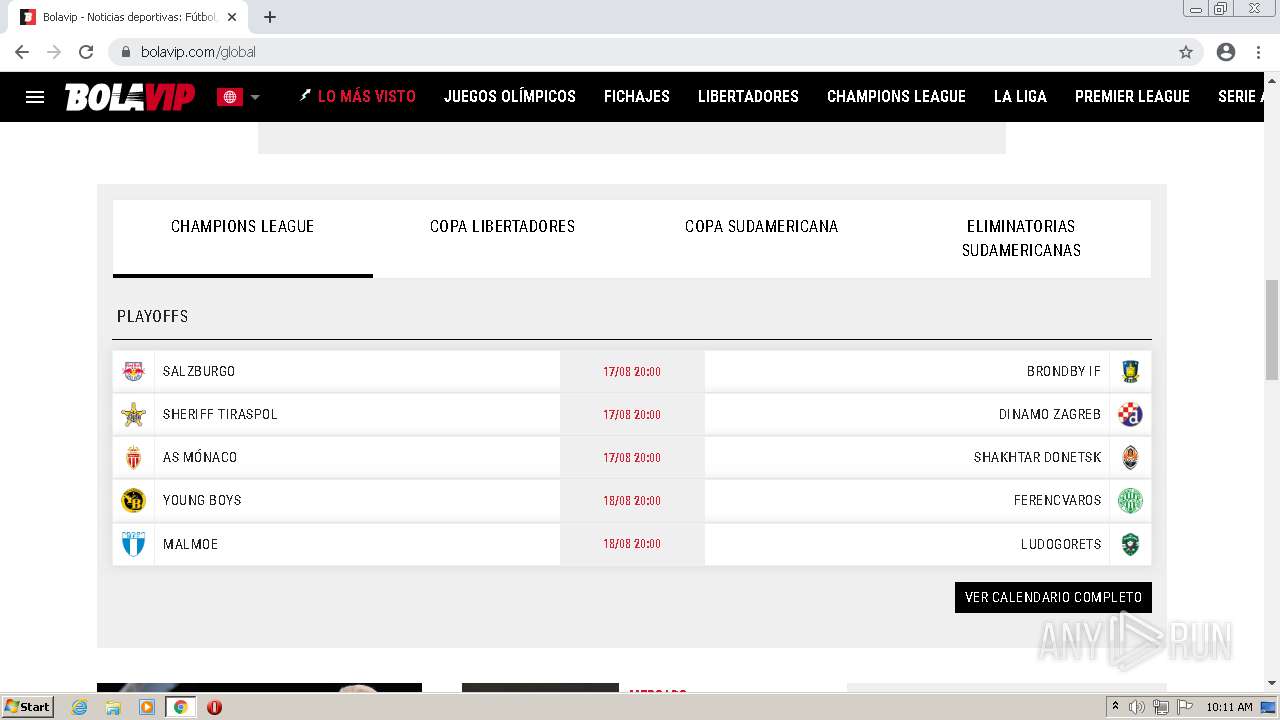Switch to Eliminatorias Sudamericanas tab
The height and width of the screenshot is (720, 1280).
pyautogui.click(x=1021, y=238)
